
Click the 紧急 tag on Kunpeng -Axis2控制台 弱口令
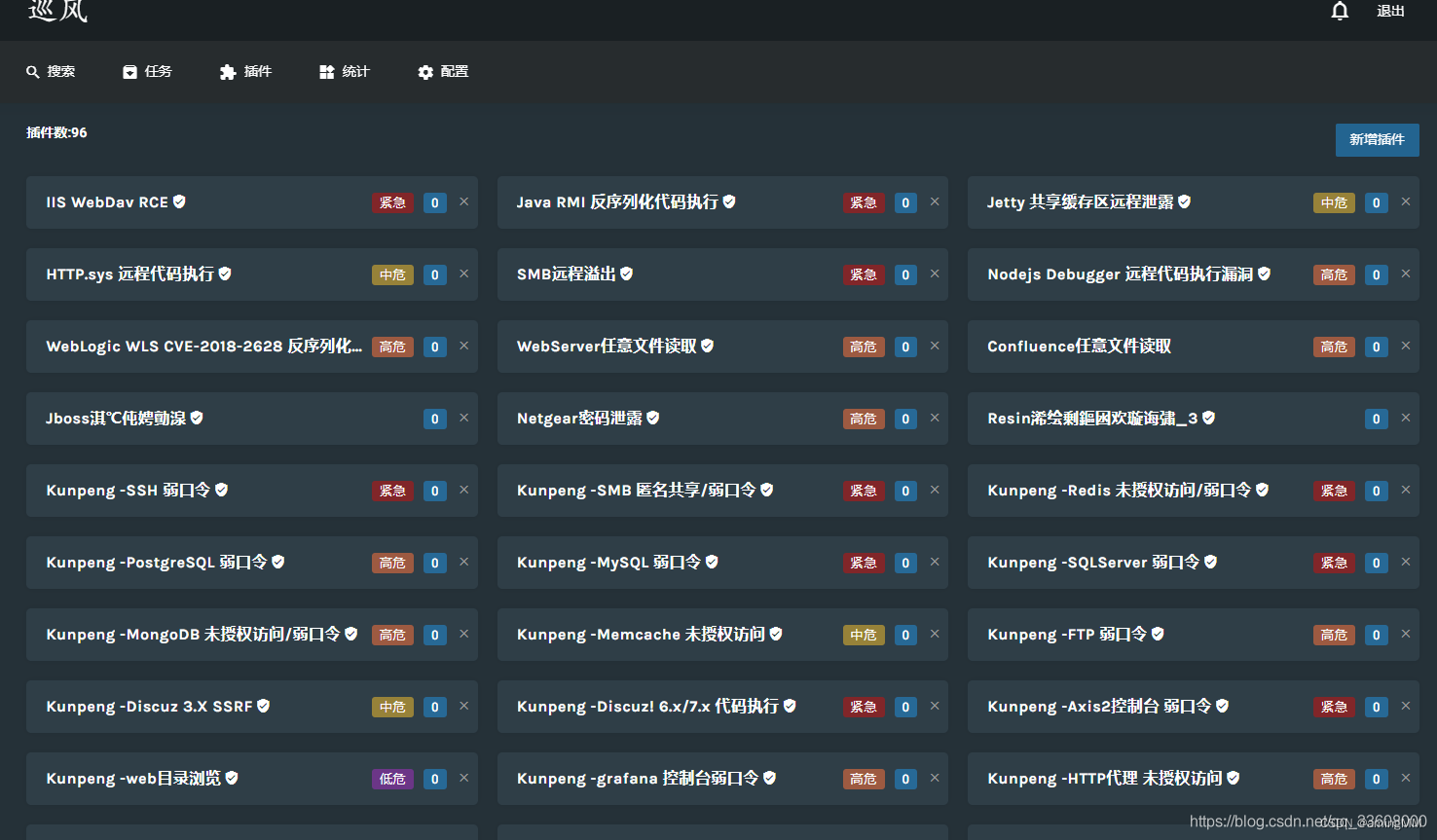coord(1334,707)
